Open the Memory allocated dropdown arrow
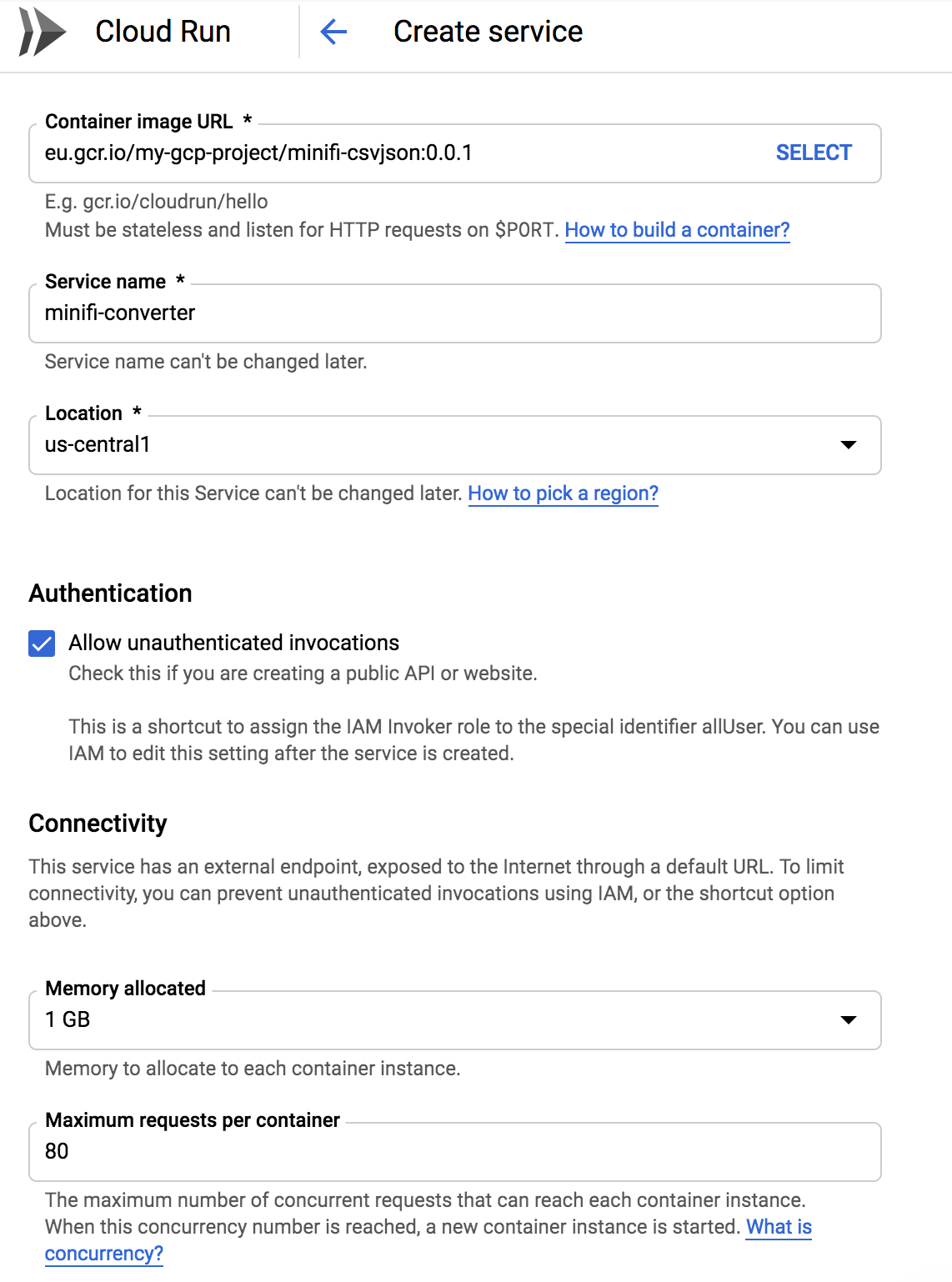952x1282 pixels. tap(848, 1020)
